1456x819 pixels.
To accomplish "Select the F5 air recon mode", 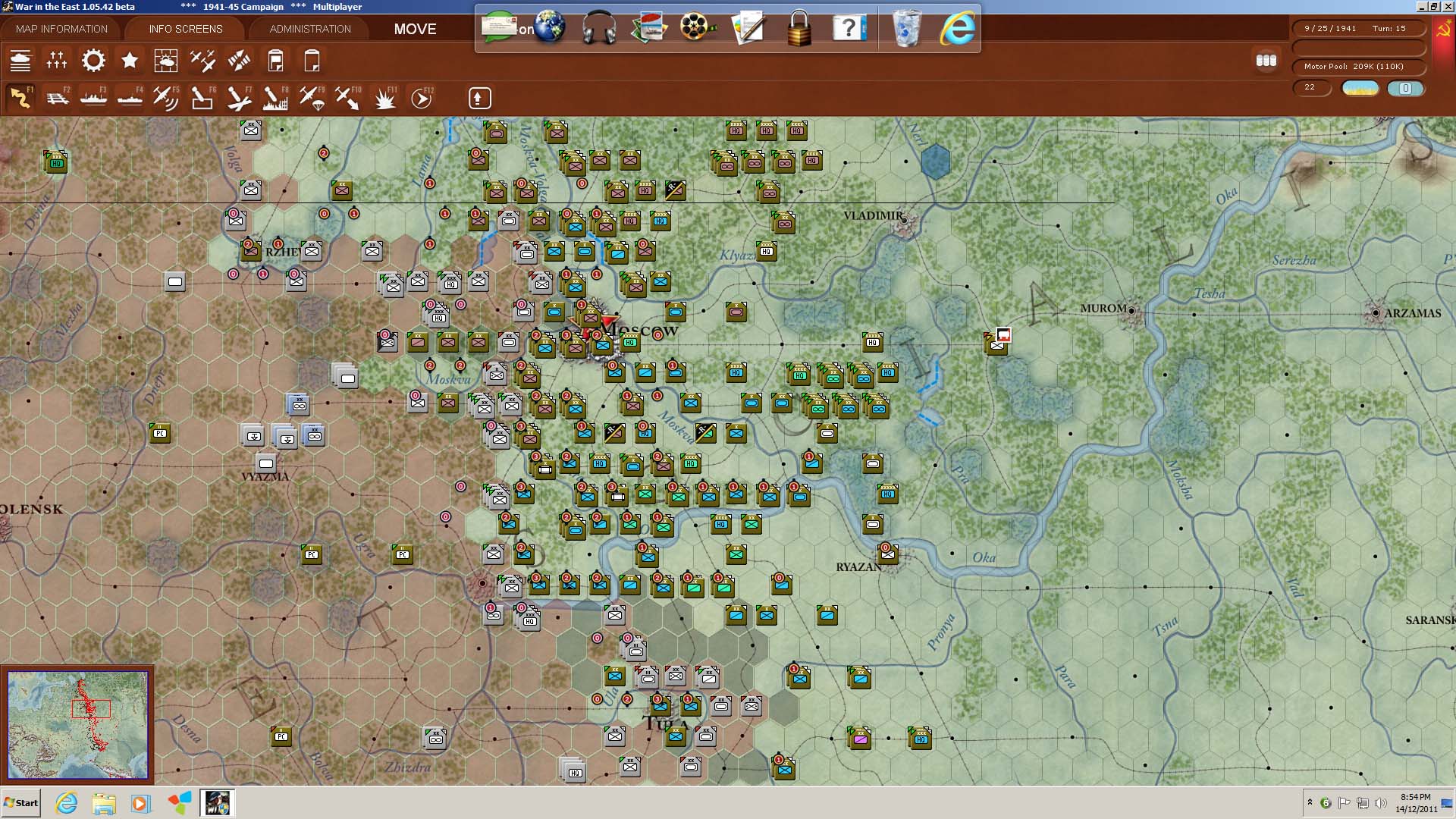I will point(166,99).
